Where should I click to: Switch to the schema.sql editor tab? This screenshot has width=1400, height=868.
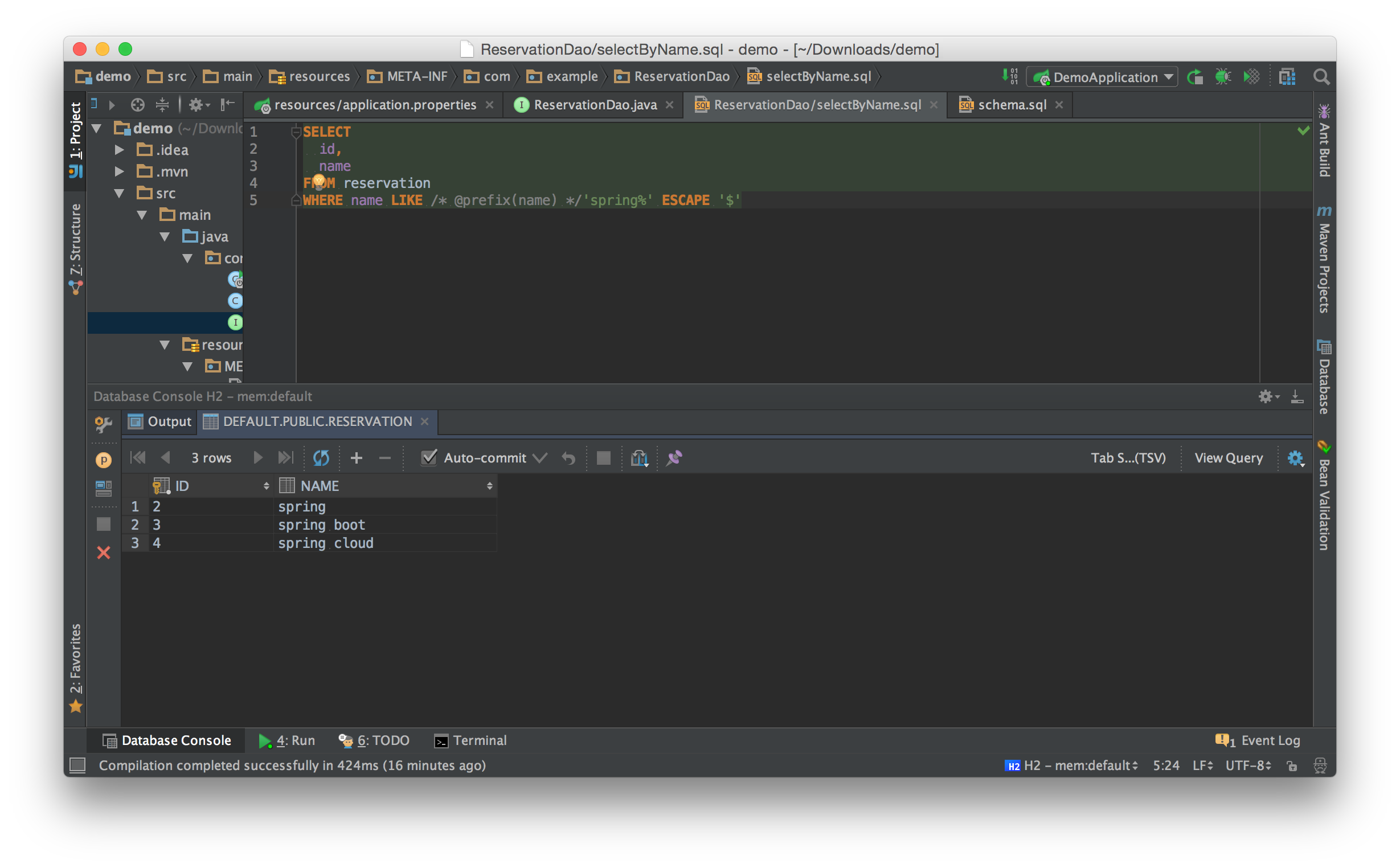1012,105
